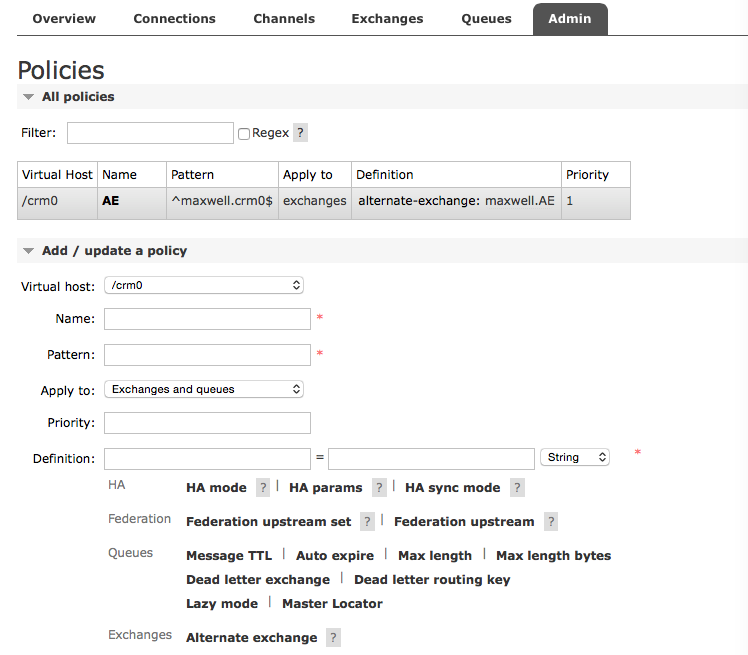748x655 pixels.
Task: Open the Virtual host dropdown
Action: 204,285
